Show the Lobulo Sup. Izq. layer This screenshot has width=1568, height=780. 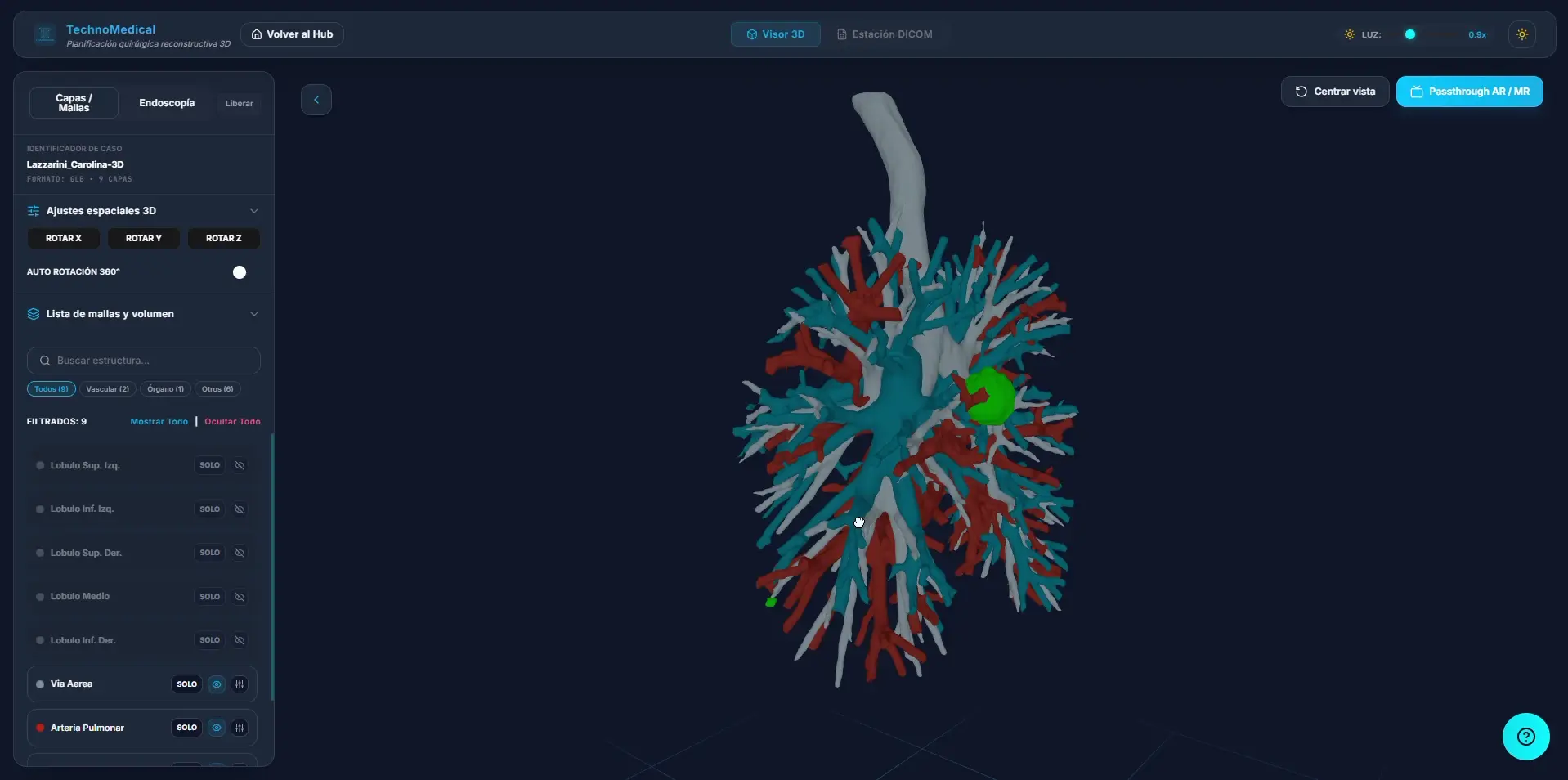(x=240, y=465)
